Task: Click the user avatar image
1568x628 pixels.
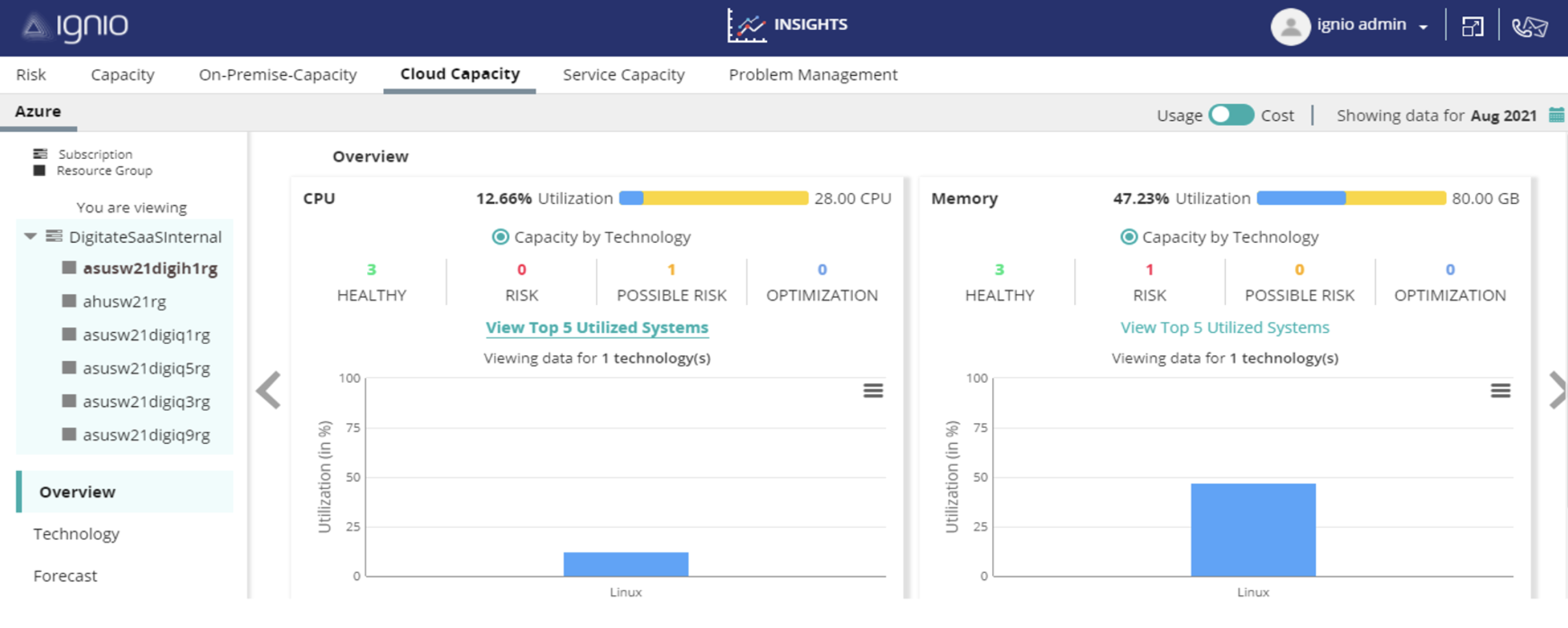Action: pyautogui.click(x=1290, y=26)
